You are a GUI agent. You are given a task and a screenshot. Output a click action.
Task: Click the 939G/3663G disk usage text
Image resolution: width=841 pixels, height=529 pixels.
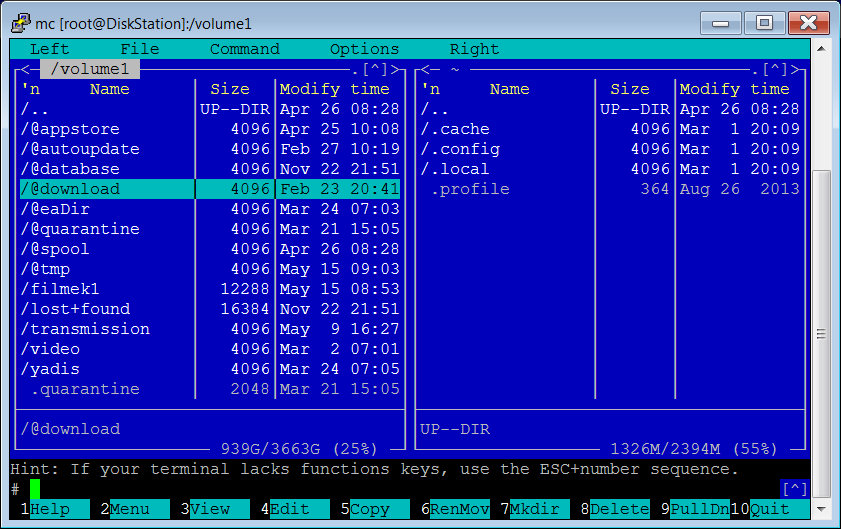click(299, 449)
